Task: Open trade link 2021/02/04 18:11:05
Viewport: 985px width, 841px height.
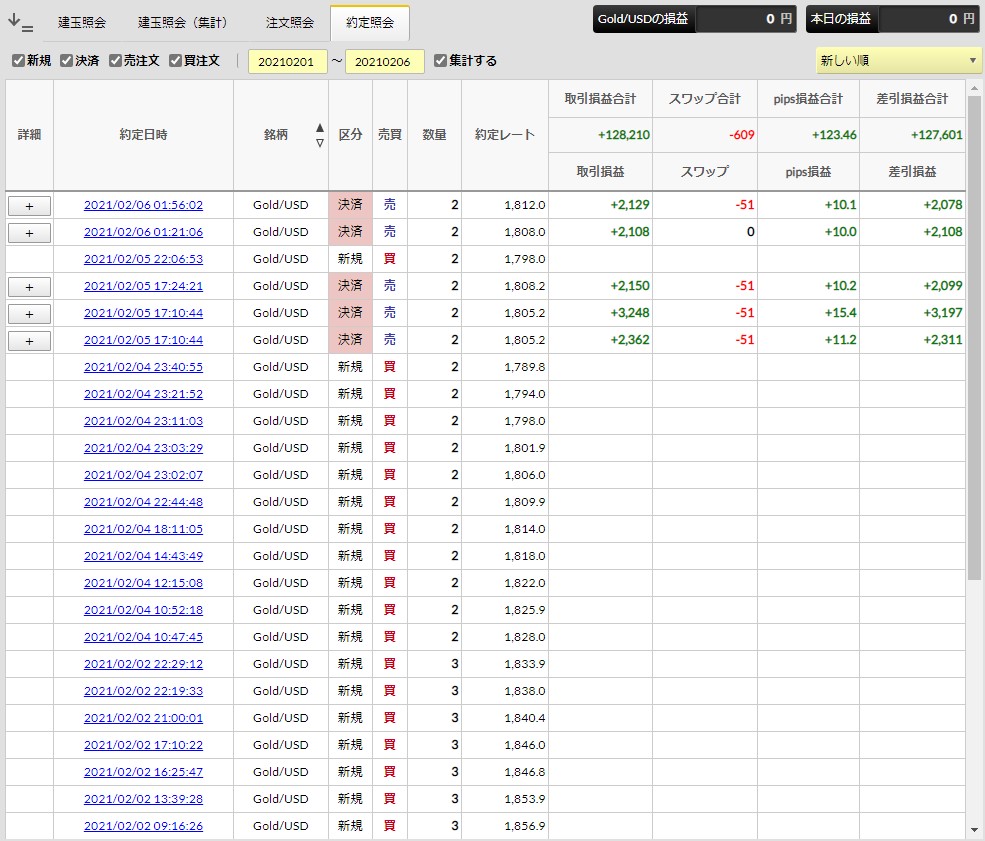Action: pyautogui.click(x=143, y=529)
